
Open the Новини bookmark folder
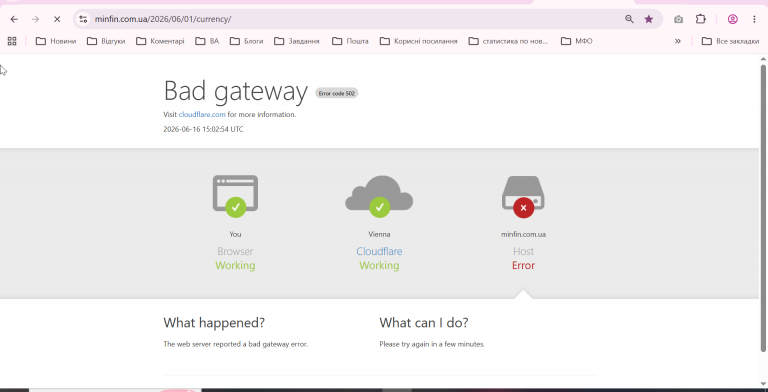pos(56,41)
